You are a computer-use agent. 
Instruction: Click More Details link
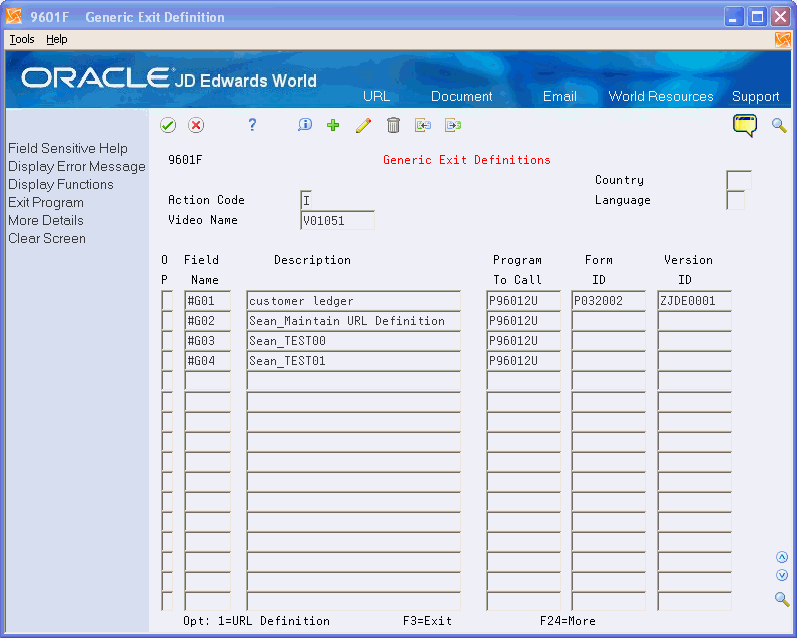pyautogui.click(x=46, y=220)
